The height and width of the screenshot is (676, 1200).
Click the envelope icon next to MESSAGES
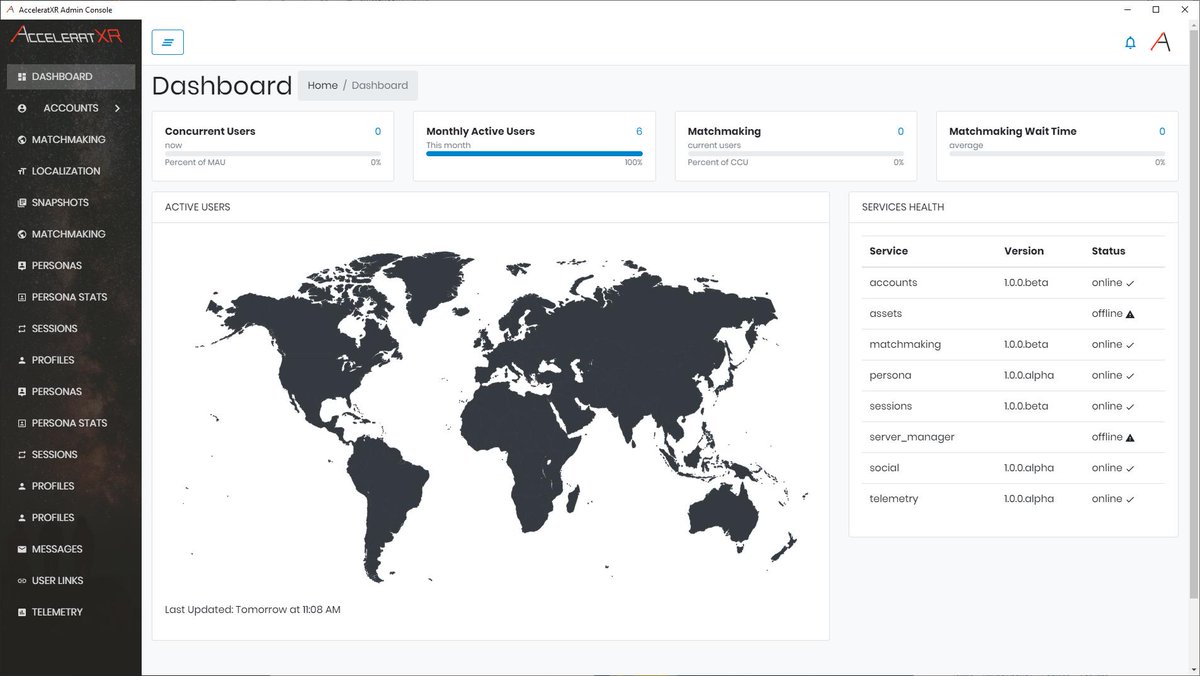click(22, 549)
